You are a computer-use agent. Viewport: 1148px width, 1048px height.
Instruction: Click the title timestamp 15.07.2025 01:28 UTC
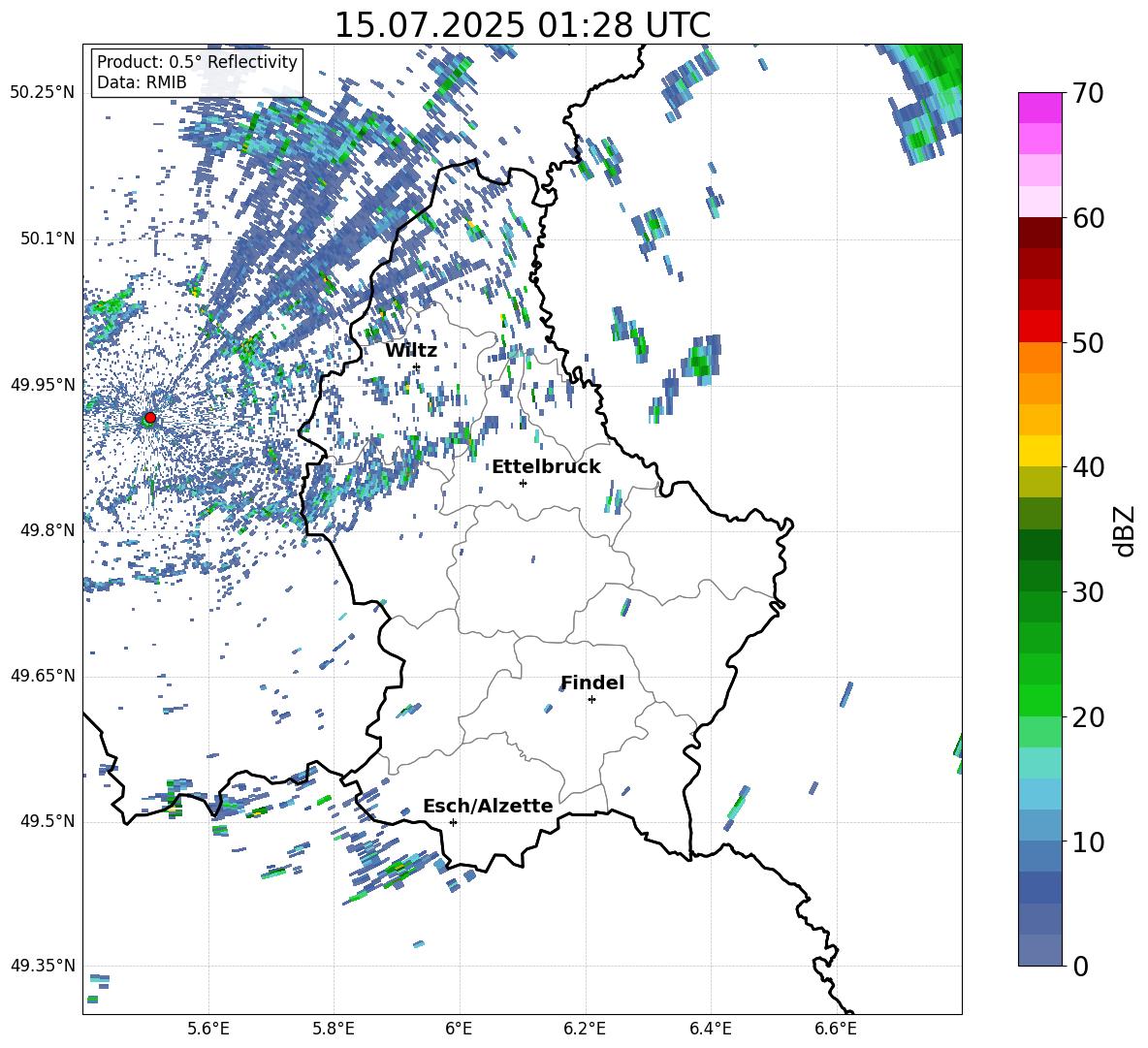pos(523,25)
